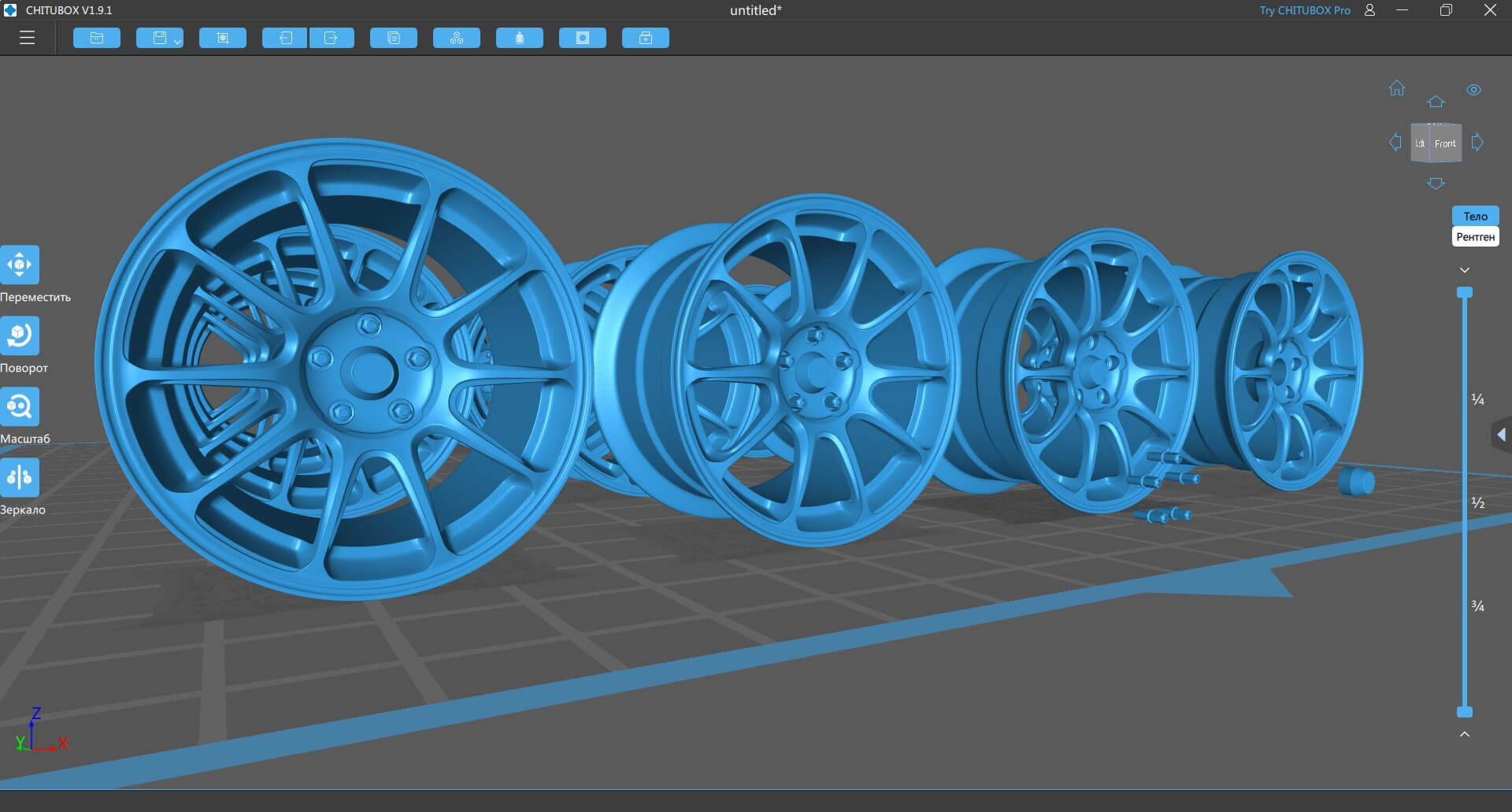
Task: Click the ¾ mark on layer slider
Action: click(x=1478, y=606)
